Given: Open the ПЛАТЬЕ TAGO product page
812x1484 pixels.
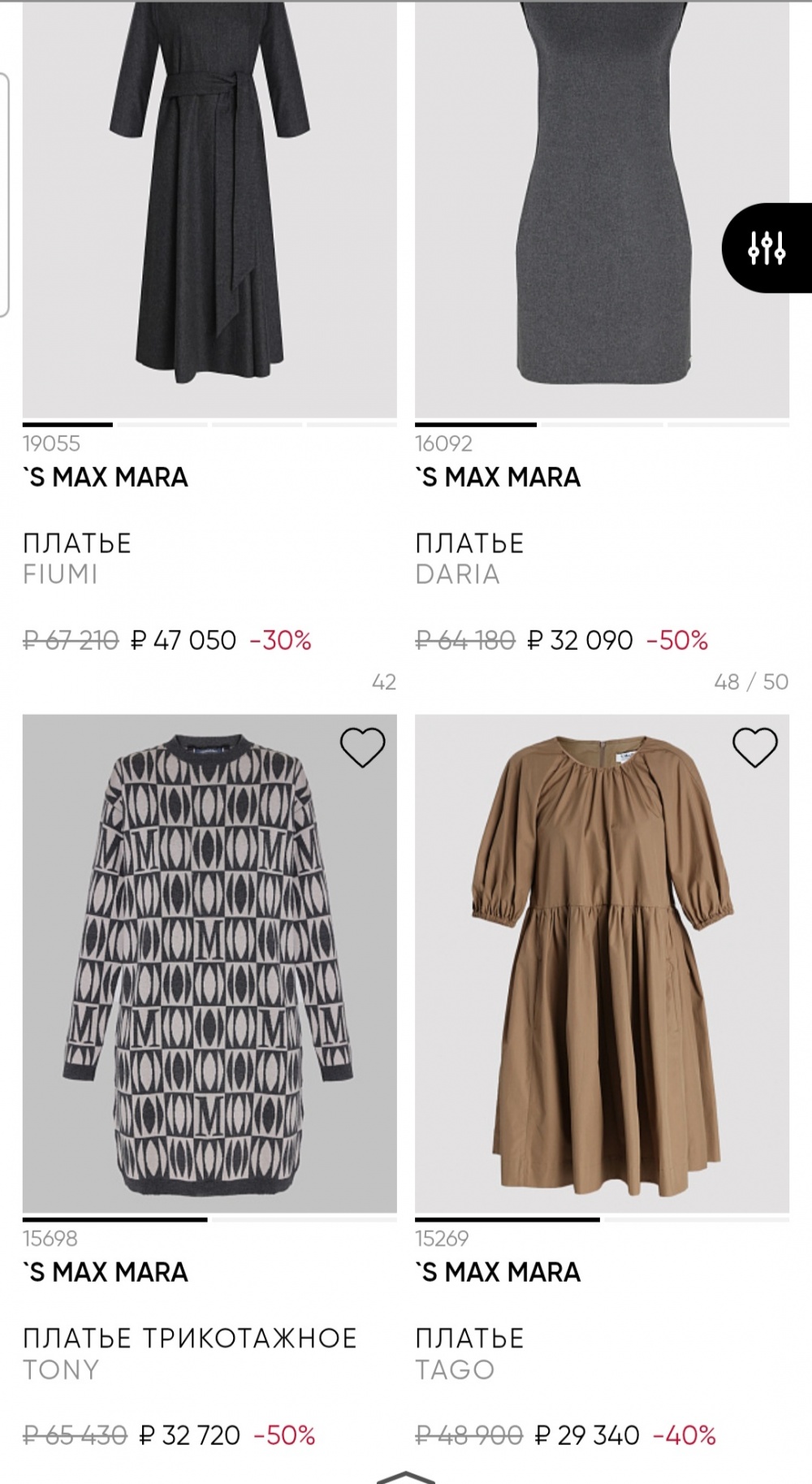Looking at the screenshot, I should [x=469, y=1353].
